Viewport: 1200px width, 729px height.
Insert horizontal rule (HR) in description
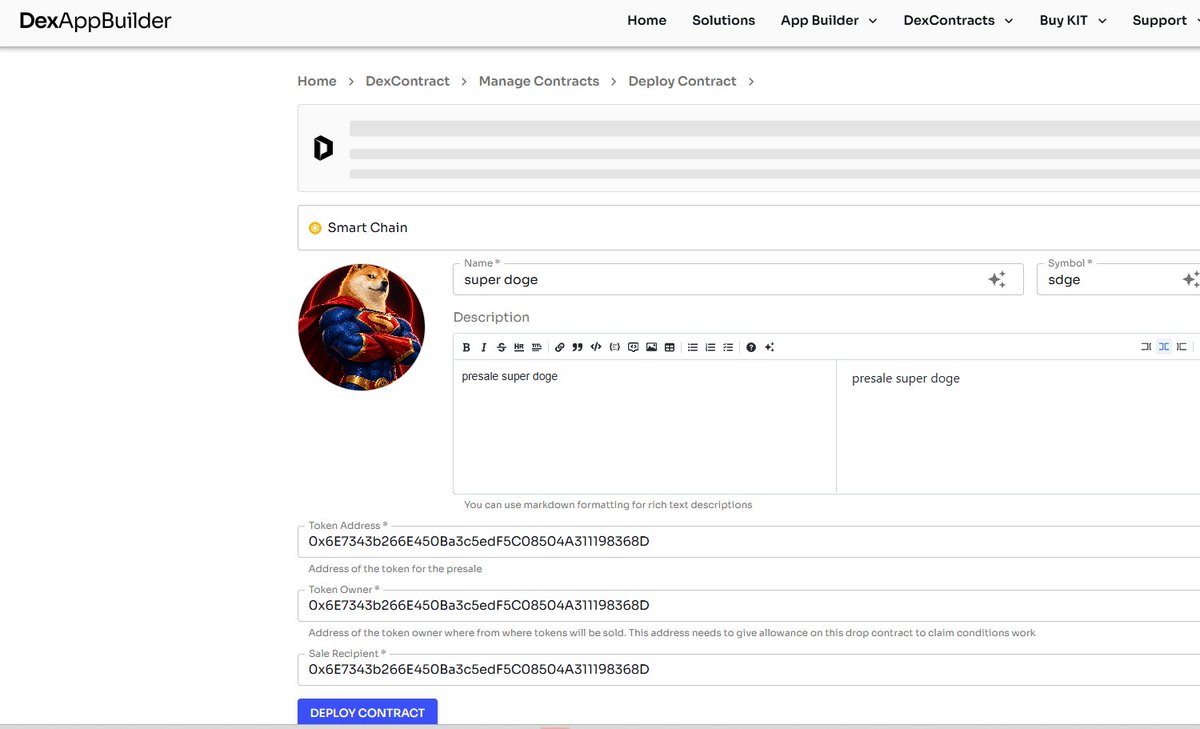point(519,347)
